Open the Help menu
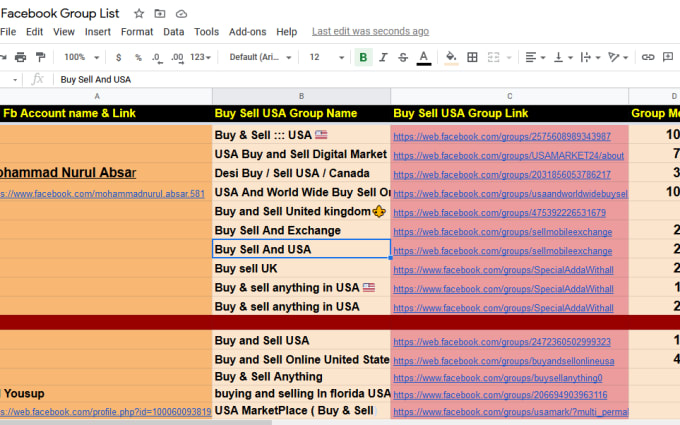This screenshot has height=425, width=680. click(x=287, y=32)
